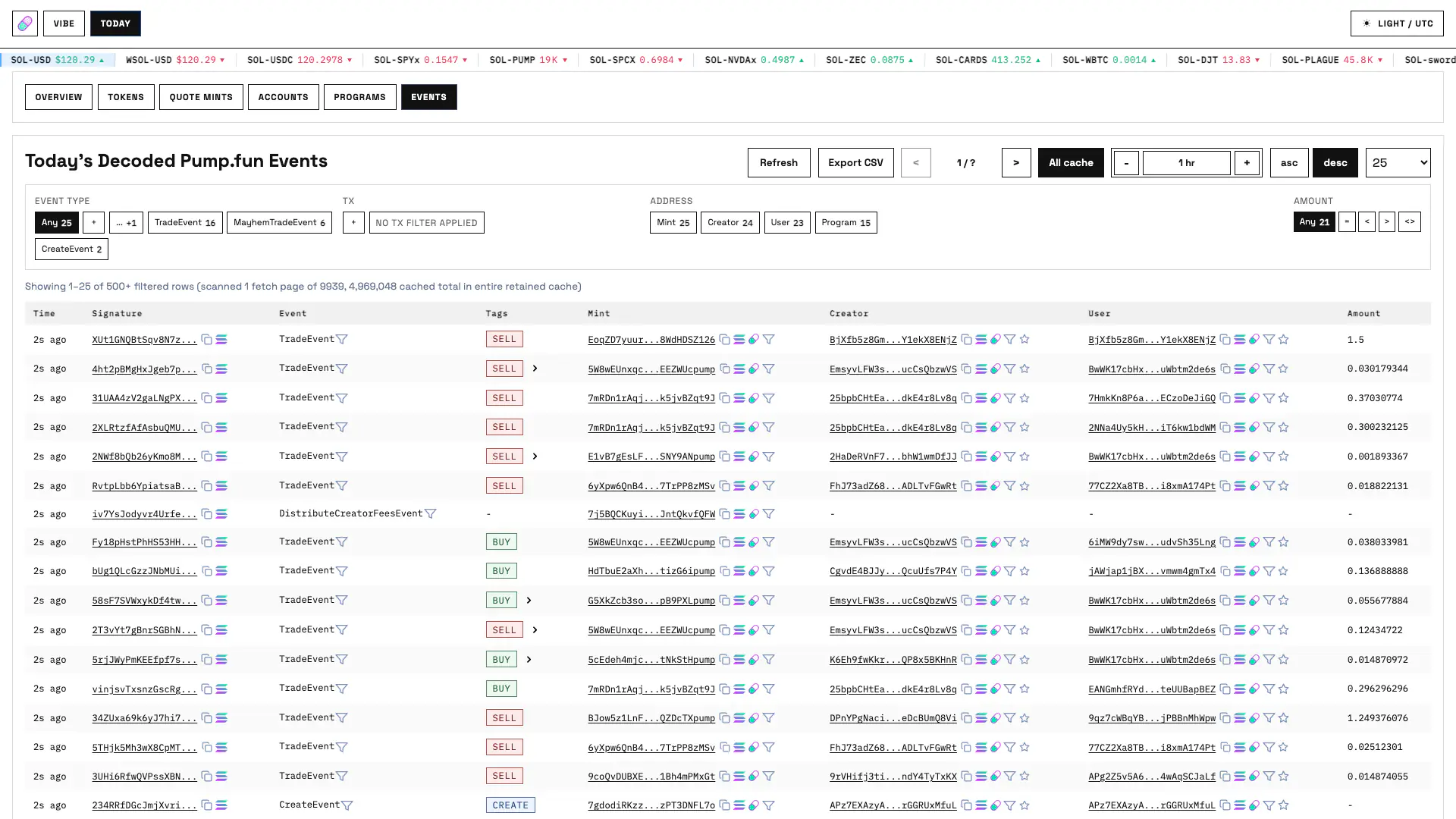This screenshot has width=1456, height=819.
Task: Switch sort order to asc
Action: (x=1289, y=162)
